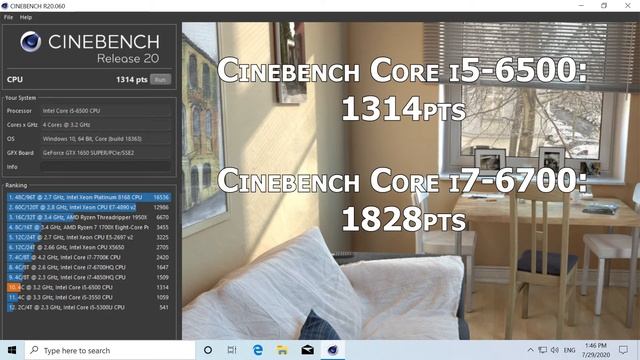
Task: Open Cortana from the taskbar
Action: pos(208,350)
